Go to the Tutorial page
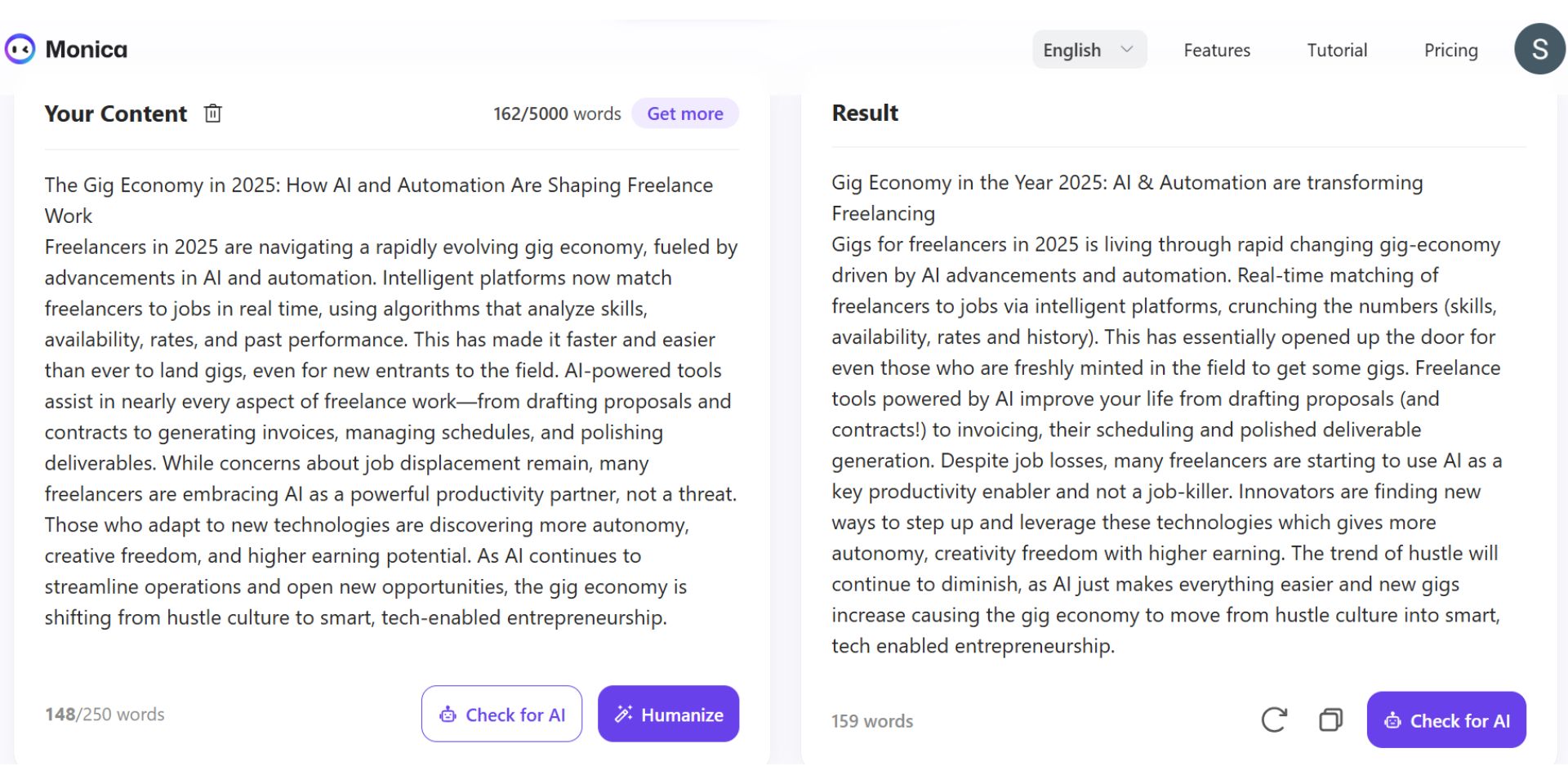 [1337, 50]
